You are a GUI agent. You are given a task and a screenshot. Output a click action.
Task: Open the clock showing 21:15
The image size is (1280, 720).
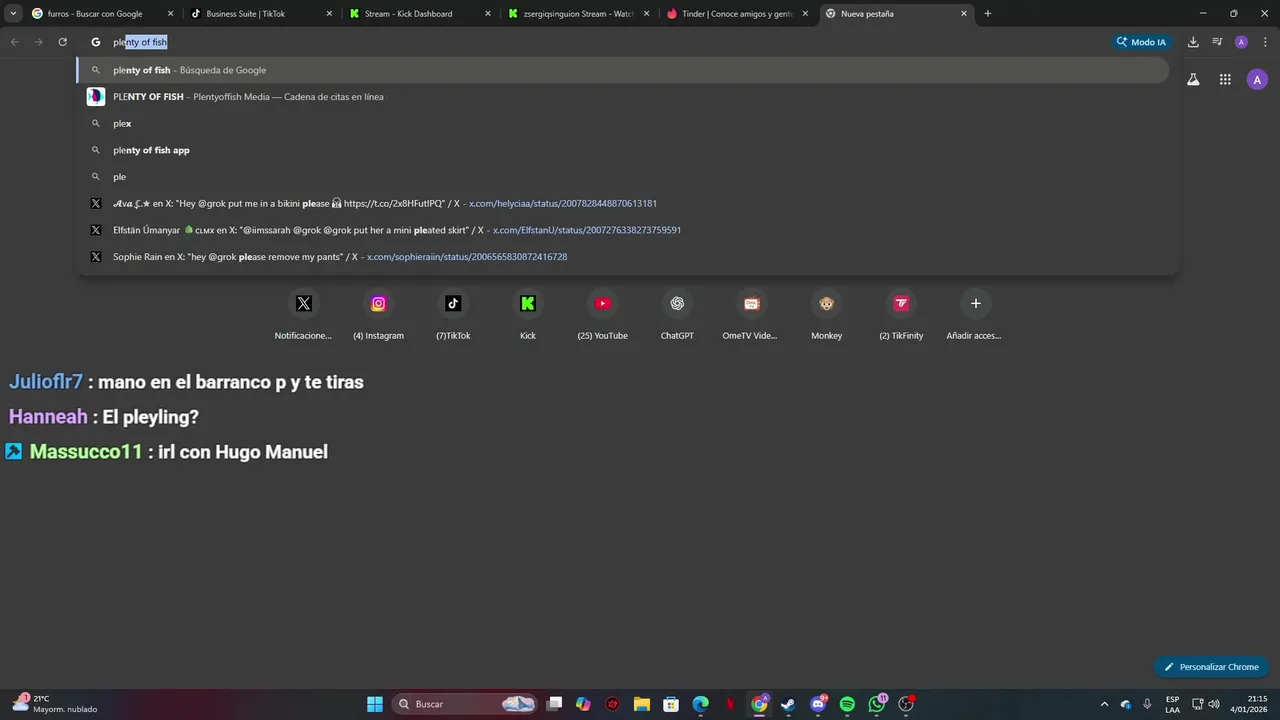[x=1250, y=704]
